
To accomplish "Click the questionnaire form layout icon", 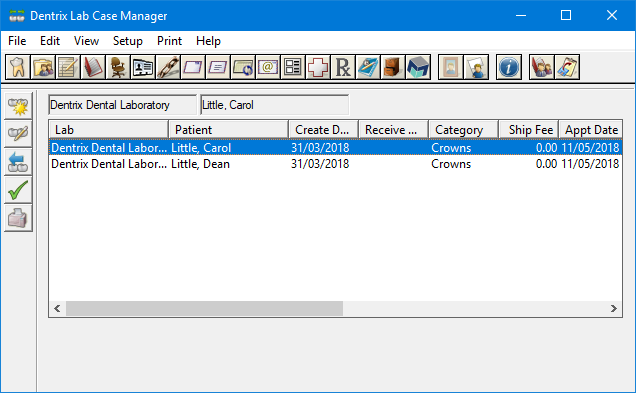I will coord(293,67).
